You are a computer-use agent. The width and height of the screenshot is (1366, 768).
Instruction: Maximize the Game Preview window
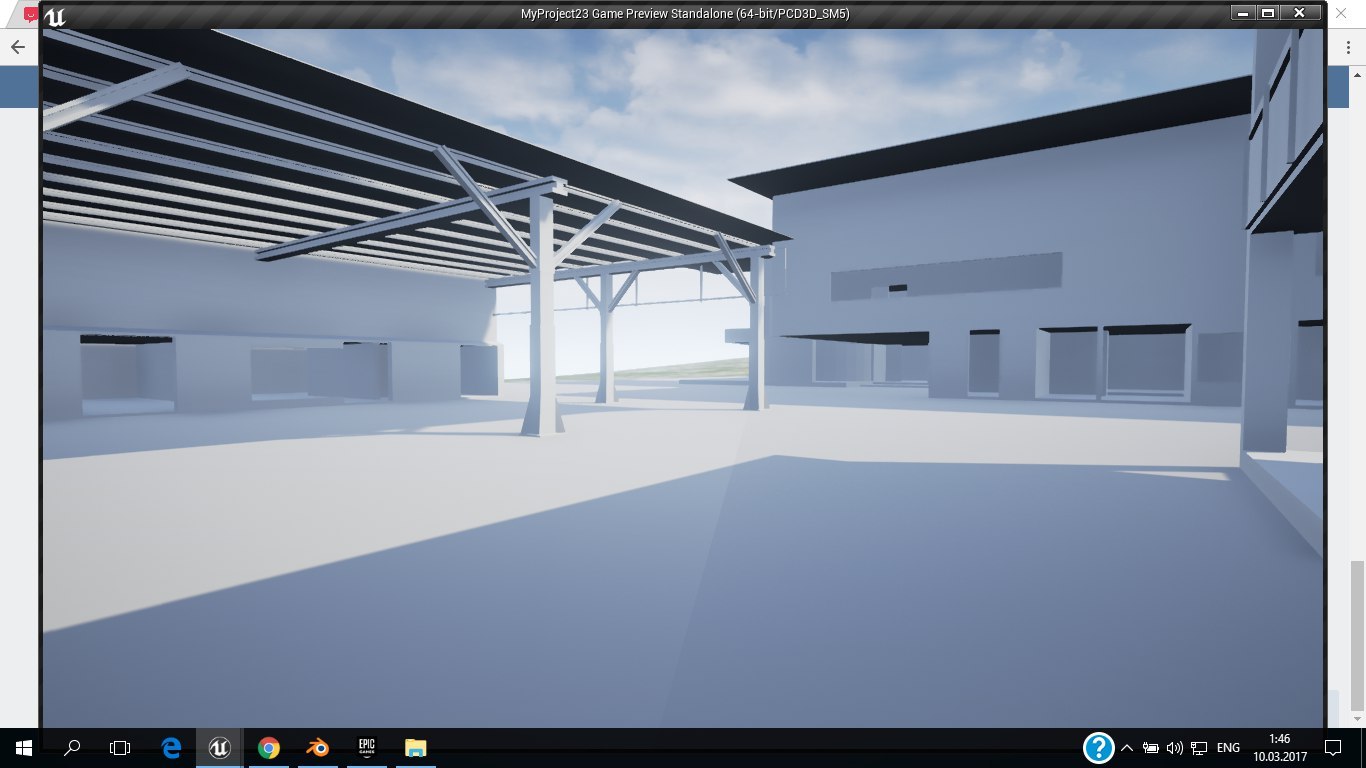point(1268,12)
